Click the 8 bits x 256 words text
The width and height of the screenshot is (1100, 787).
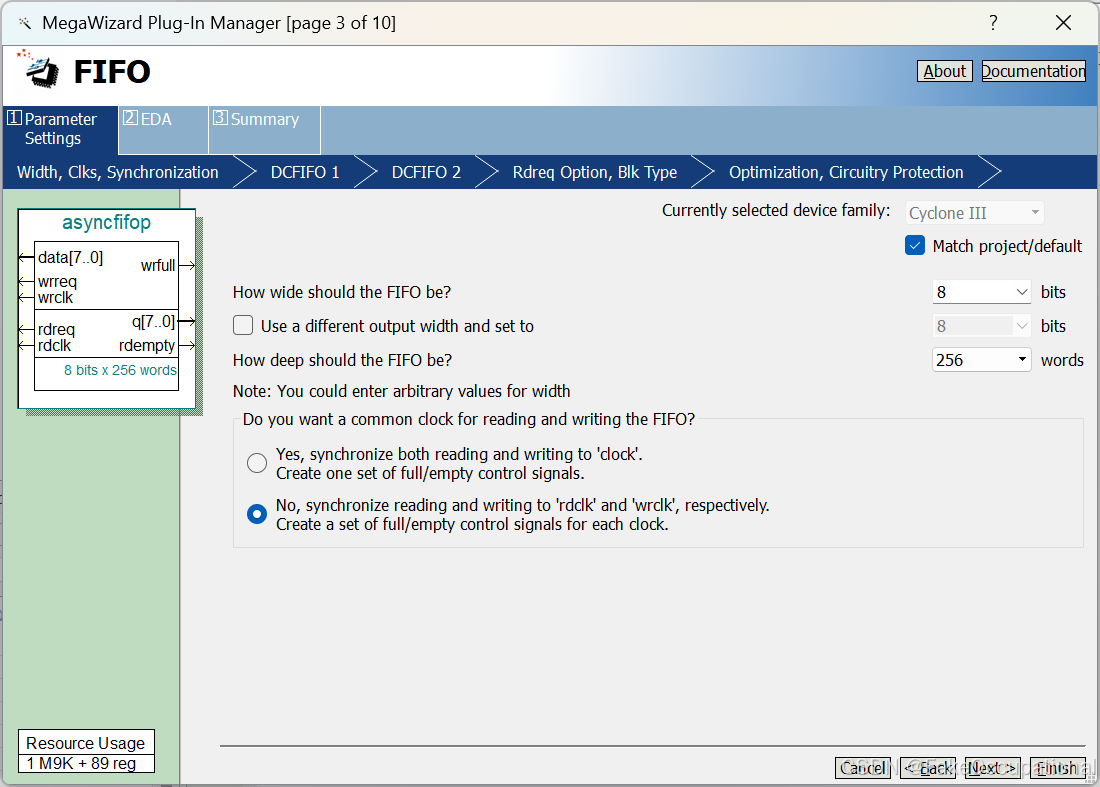(120, 370)
